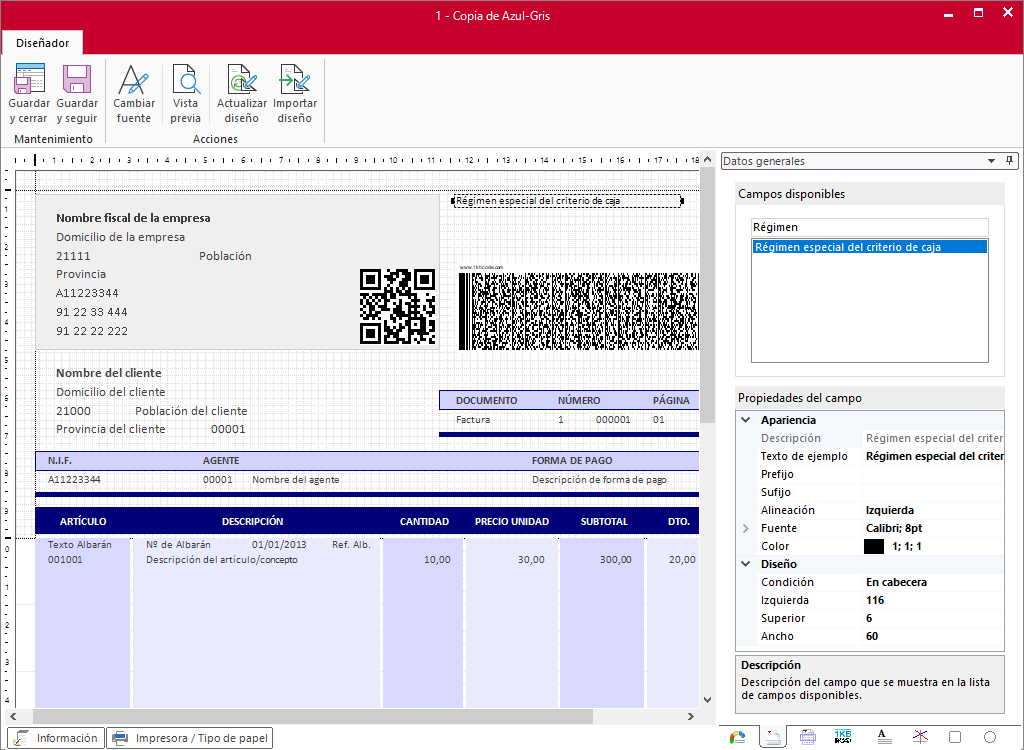Click the Fuente value Calibri; 8pt
The width and height of the screenshot is (1024, 750).
[x=934, y=528]
